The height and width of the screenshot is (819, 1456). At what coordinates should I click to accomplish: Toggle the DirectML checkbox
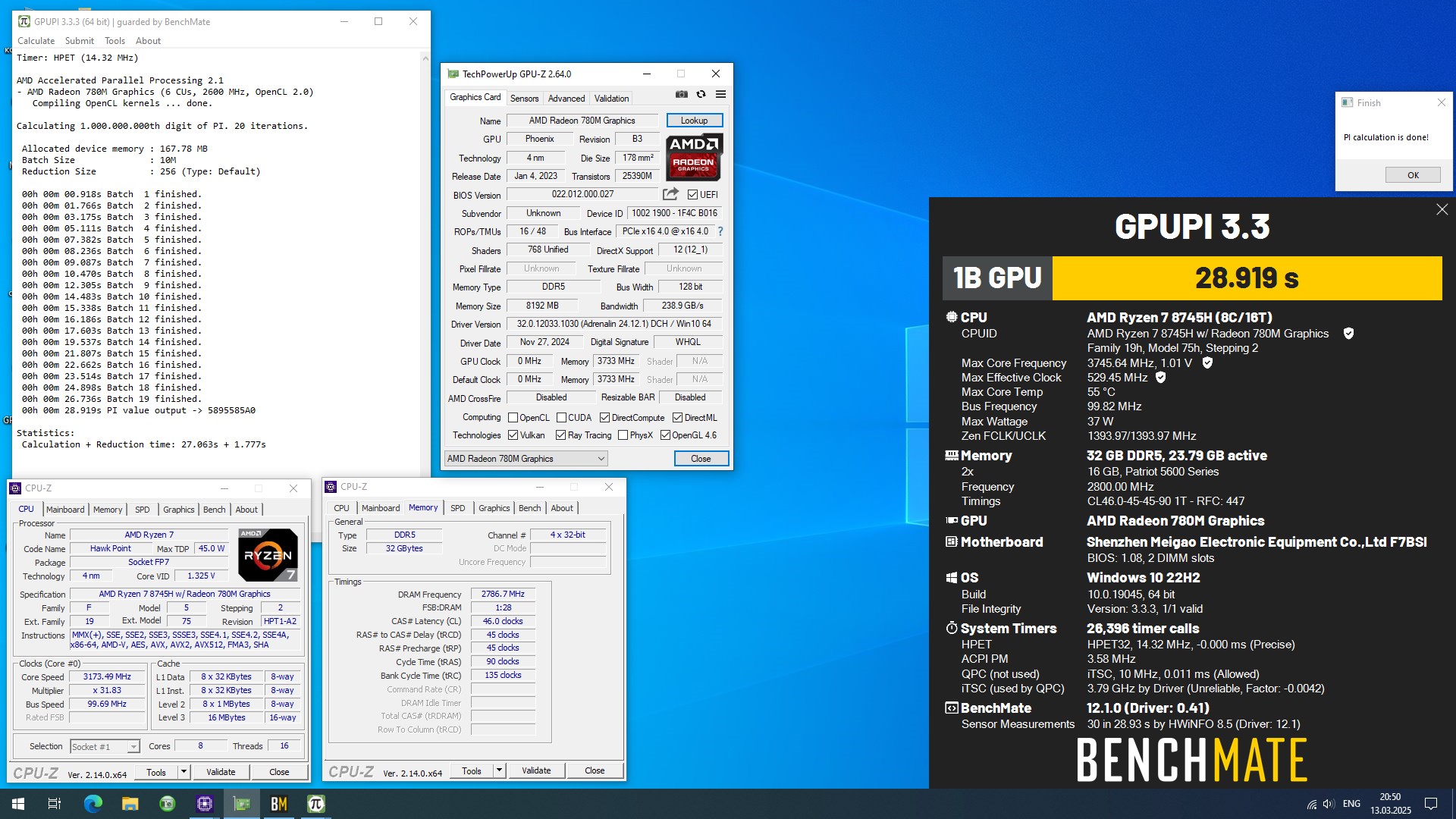pyautogui.click(x=677, y=418)
